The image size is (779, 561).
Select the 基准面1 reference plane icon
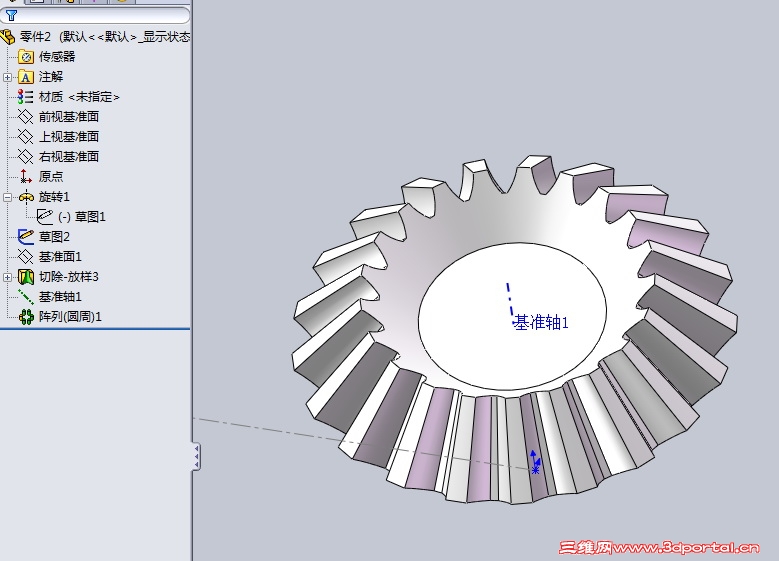click(26, 256)
